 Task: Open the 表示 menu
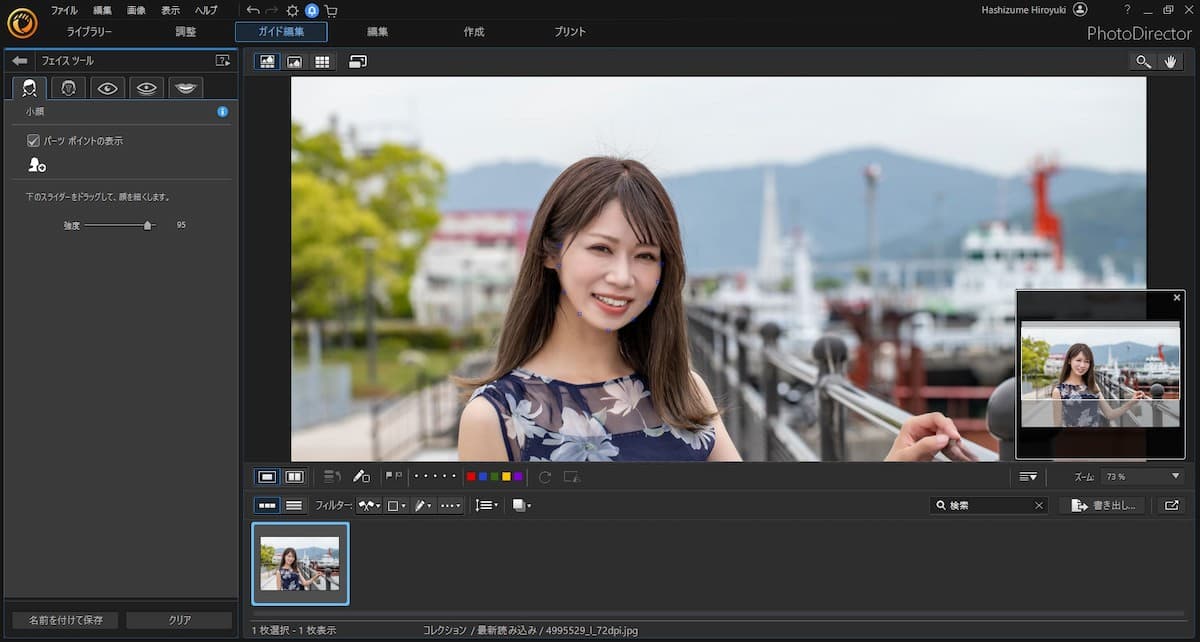(x=171, y=10)
